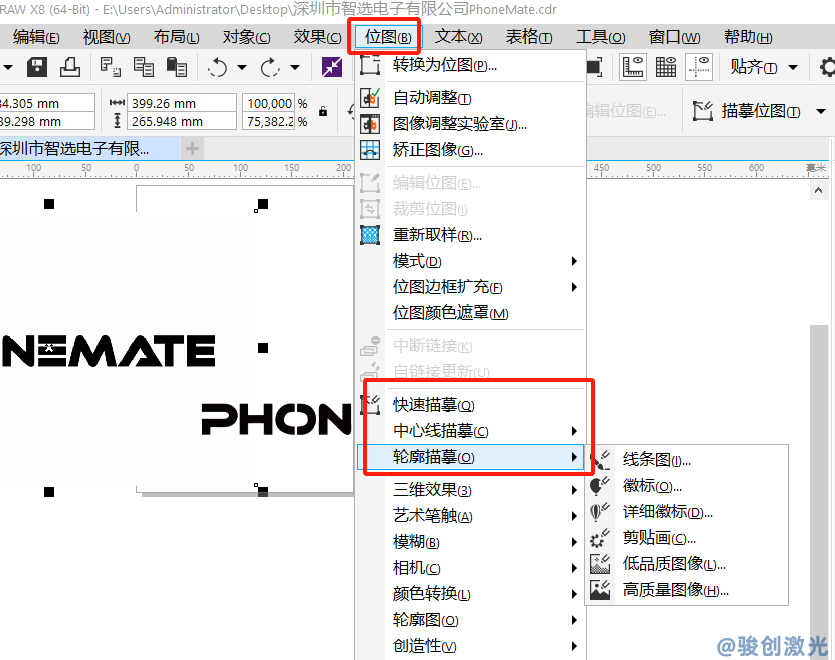
Task: Open the 对象(C) menu
Action: pos(247,37)
